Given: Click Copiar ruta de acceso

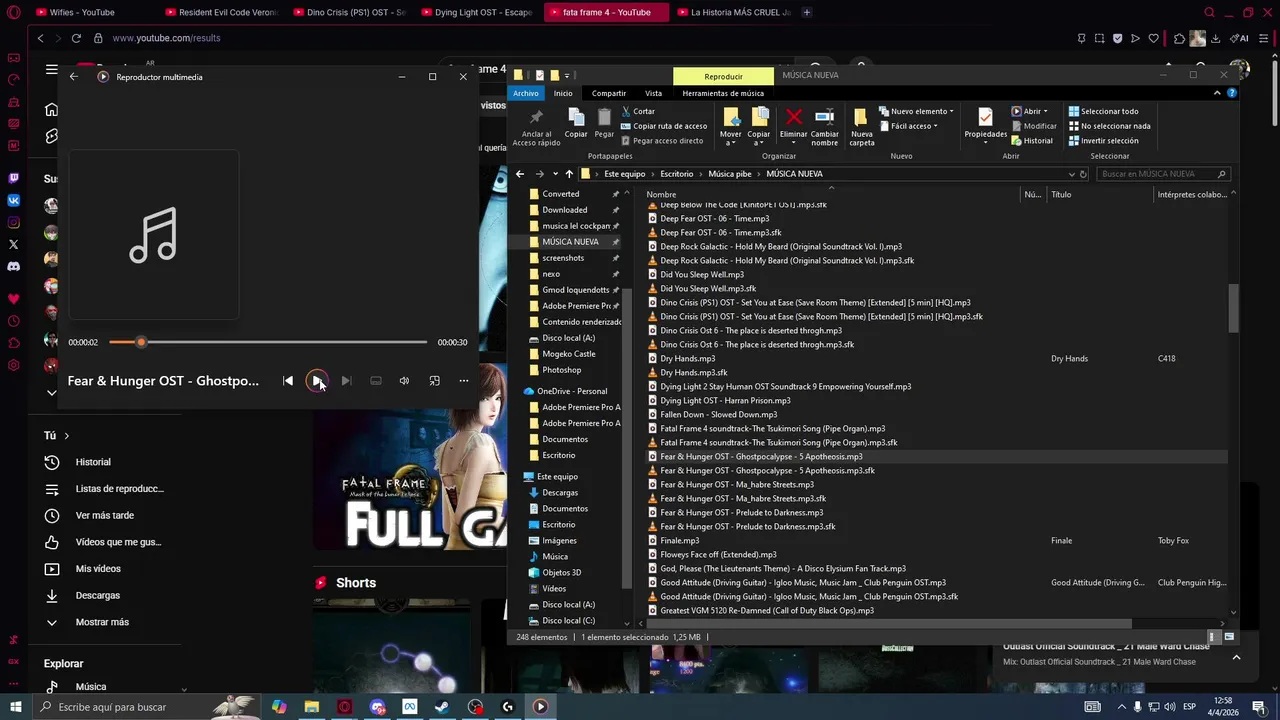Looking at the screenshot, I should point(664,126).
